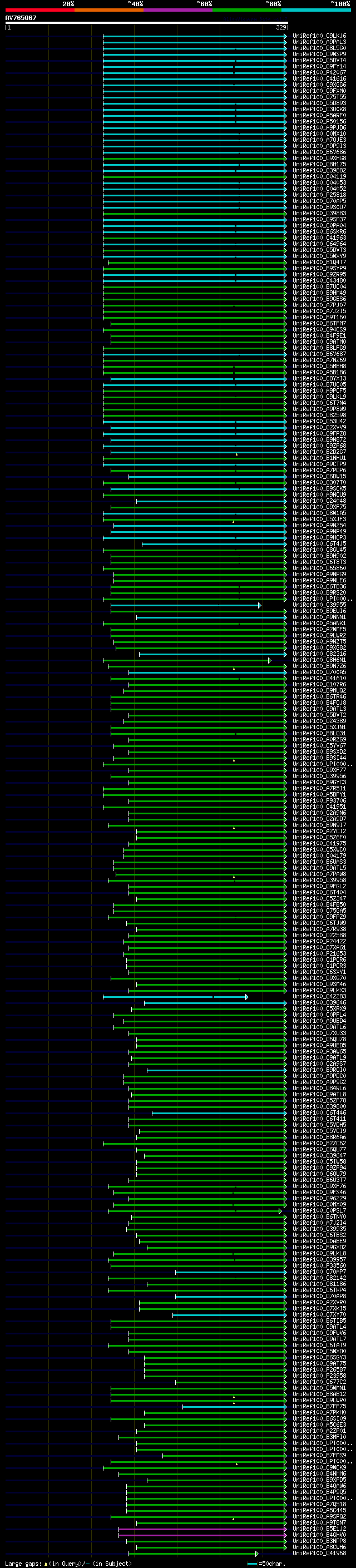Select hit UniRef100_B3MFI0
The width and height of the screenshot is (356, 1568).
pos(319,1437)
